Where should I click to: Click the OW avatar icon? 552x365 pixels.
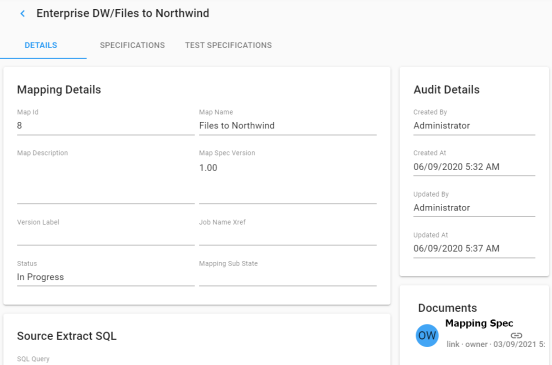[x=427, y=335]
